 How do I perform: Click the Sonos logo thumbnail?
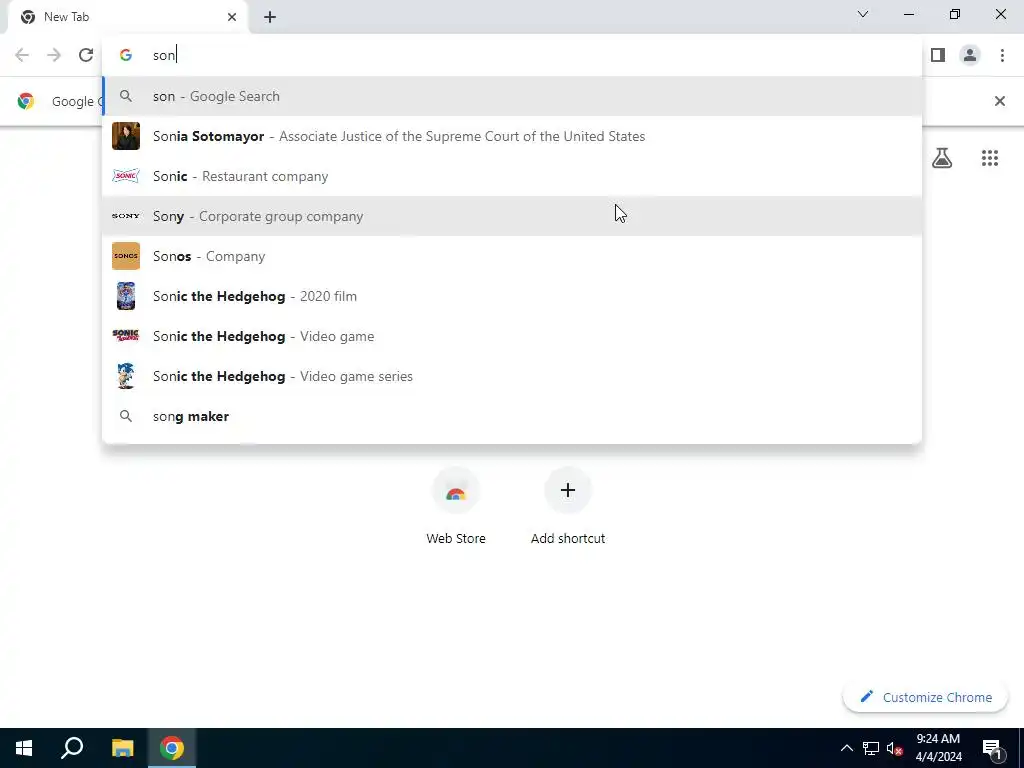(126, 256)
